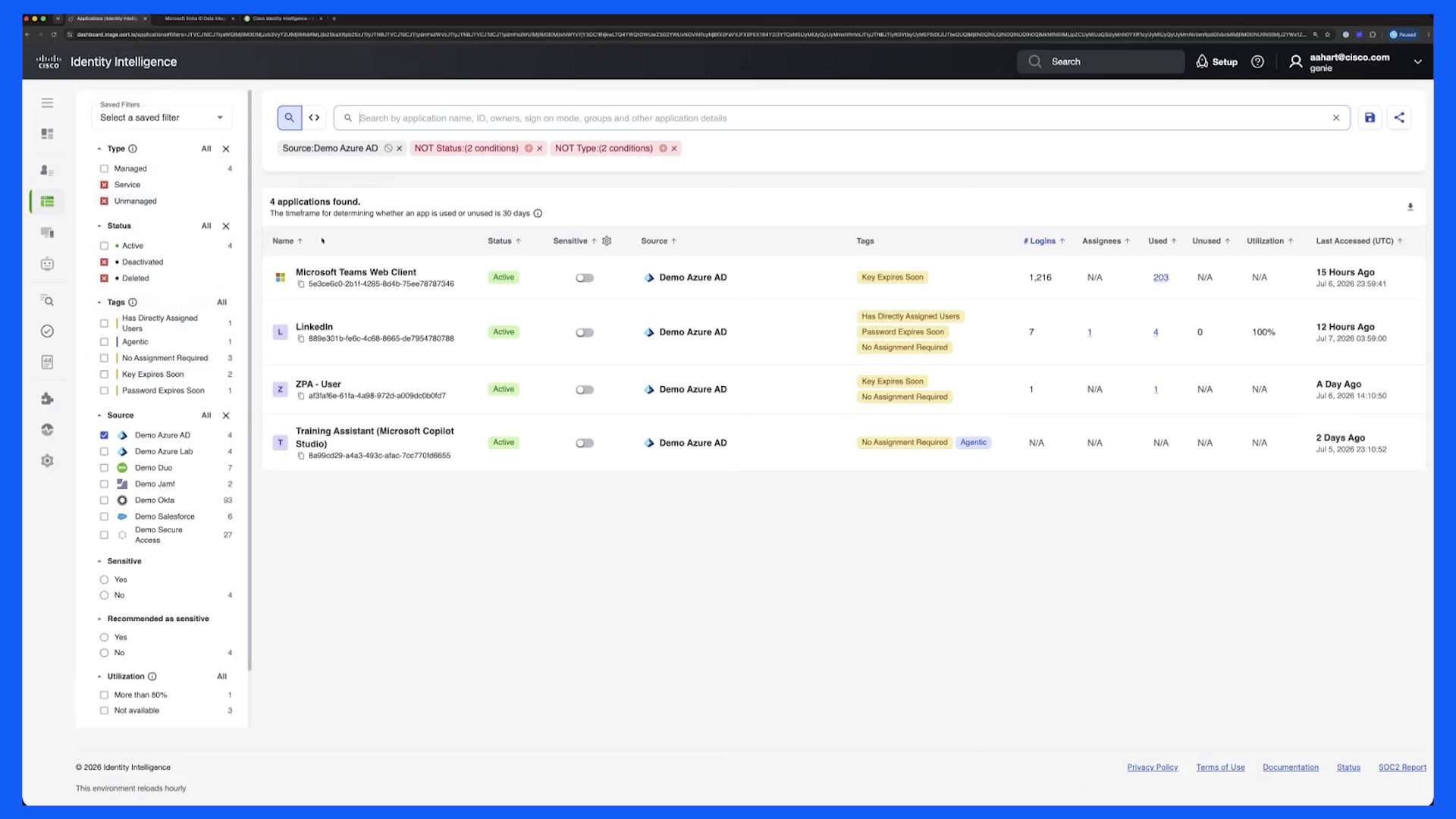Switch to code query search mode

click(x=314, y=118)
